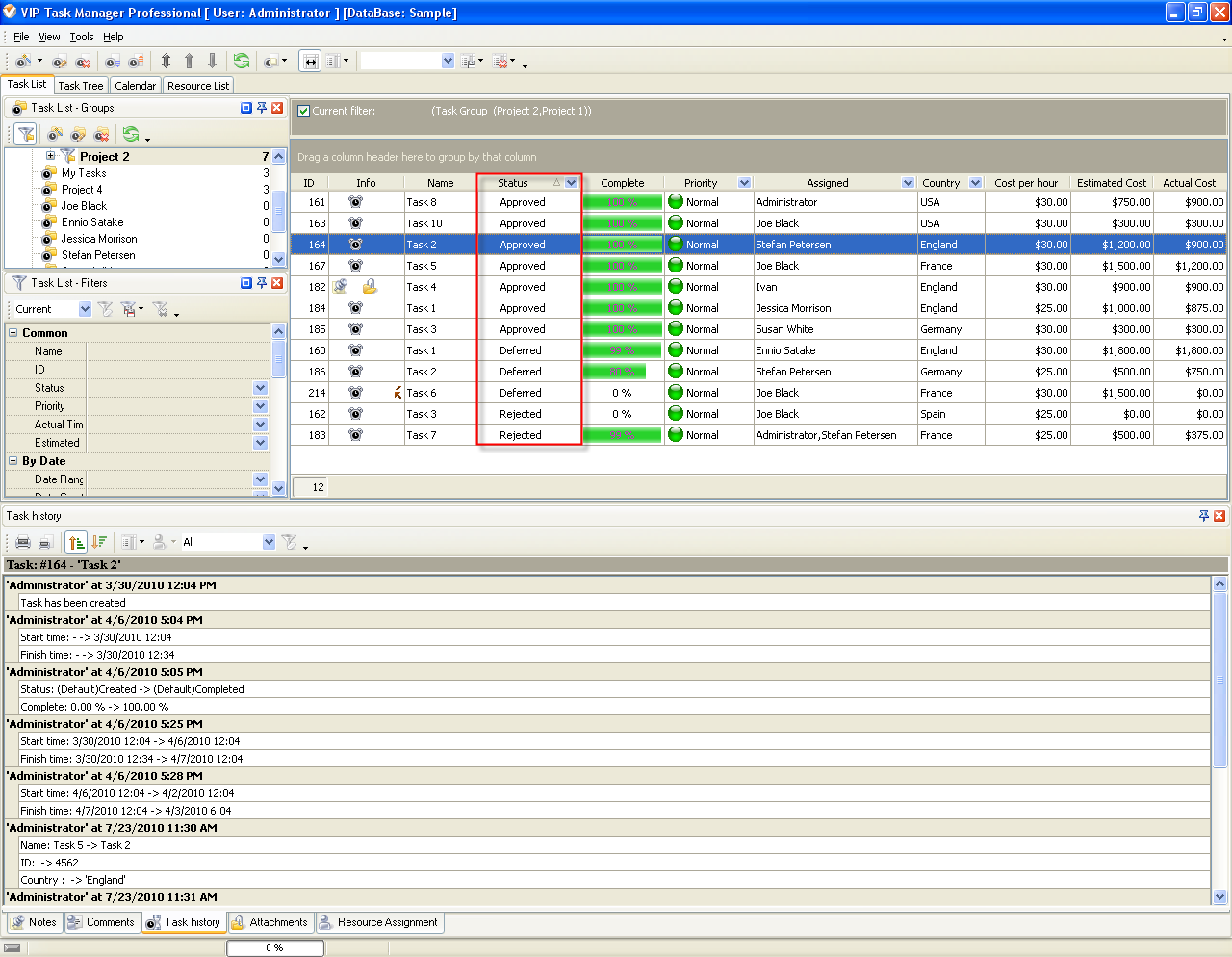Click the print icon in Task history toolbar
The height and width of the screenshot is (957, 1232).
point(23,542)
